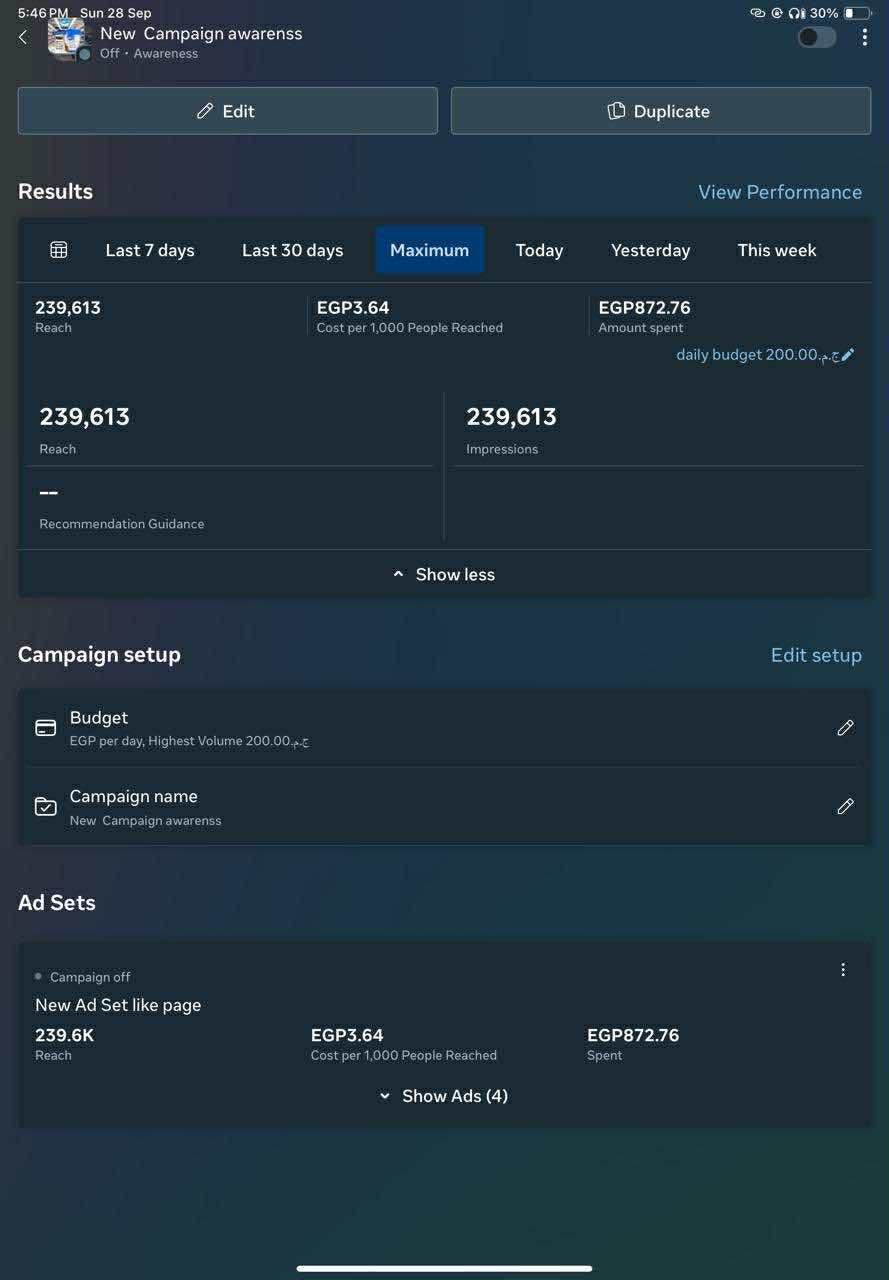Edit Budget using its pencil icon
The width and height of the screenshot is (889, 1280).
pyautogui.click(x=845, y=728)
